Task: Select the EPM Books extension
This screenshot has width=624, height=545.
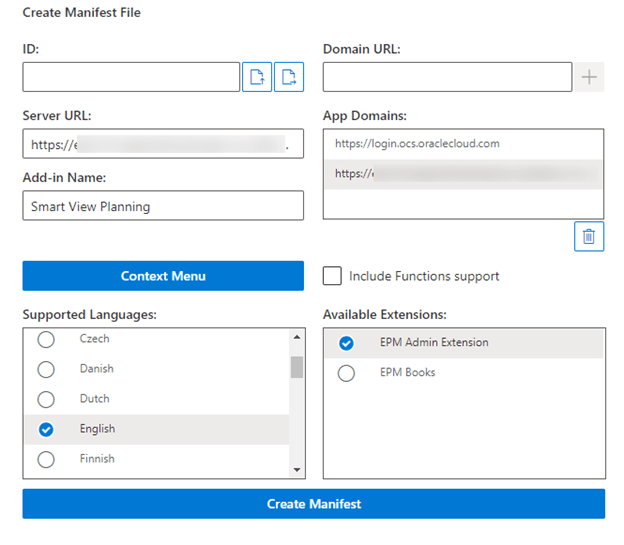Action: [346, 373]
